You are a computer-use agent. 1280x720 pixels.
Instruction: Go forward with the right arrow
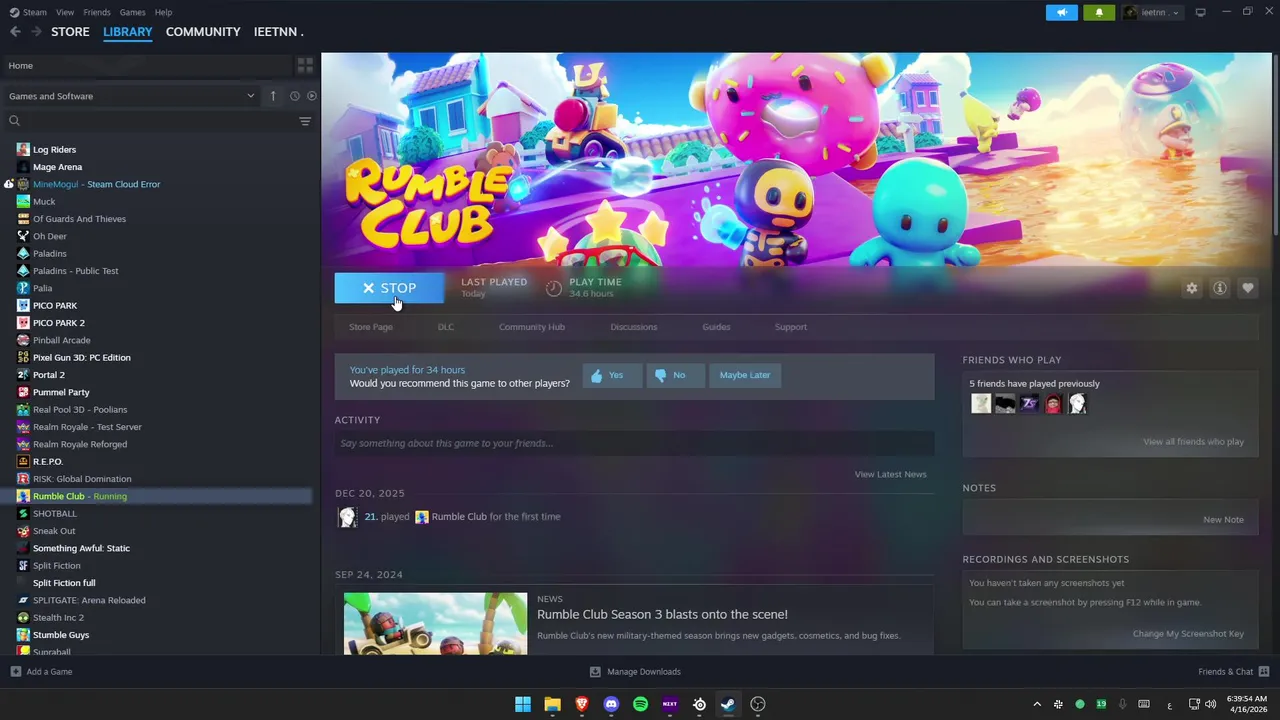click(36, 32)
